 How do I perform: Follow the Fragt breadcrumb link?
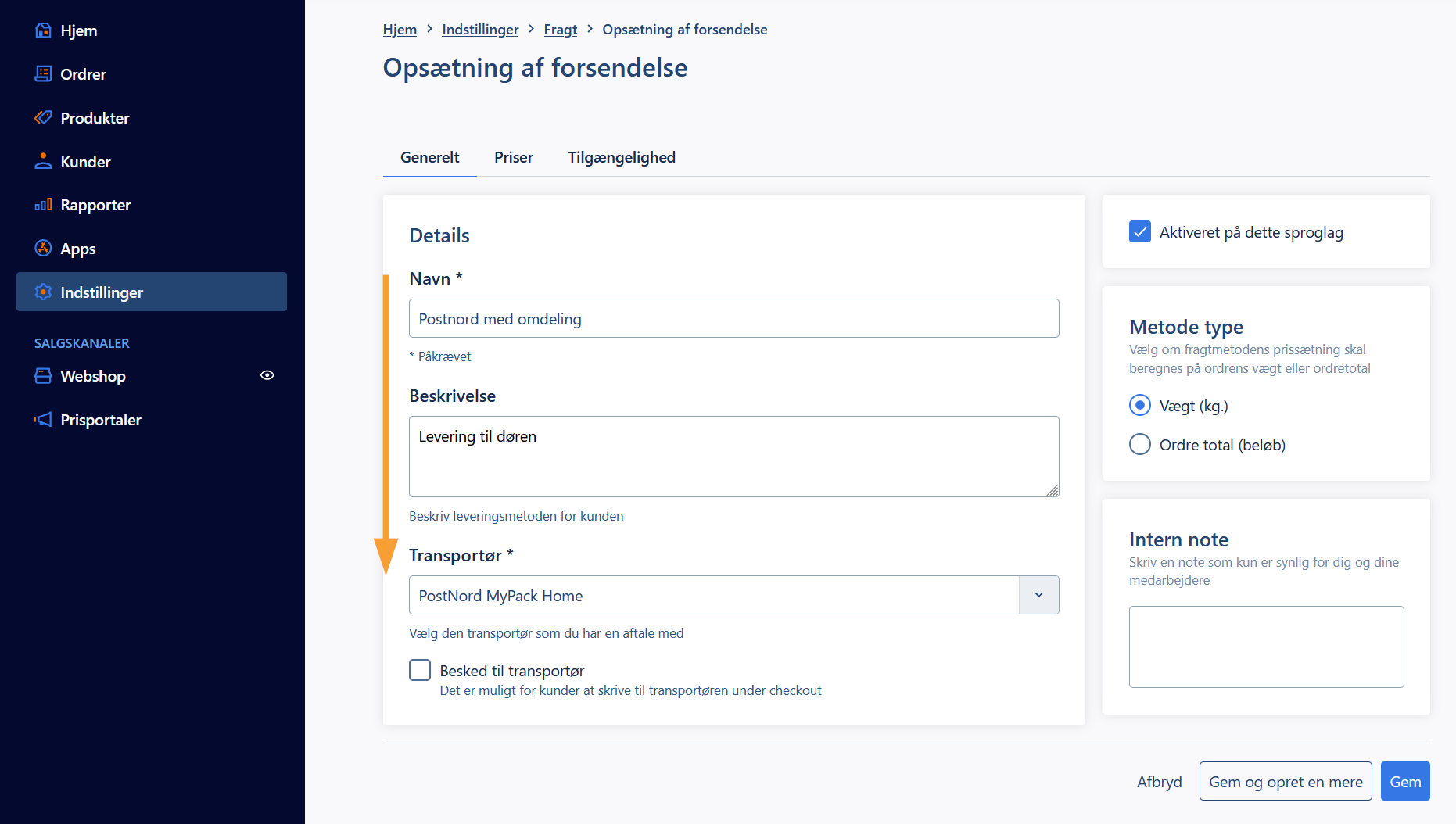click(561, 30)
